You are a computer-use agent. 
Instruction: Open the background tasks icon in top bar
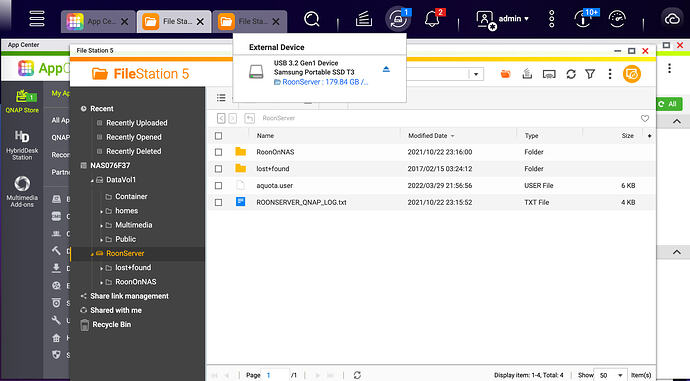pos(363,19)
